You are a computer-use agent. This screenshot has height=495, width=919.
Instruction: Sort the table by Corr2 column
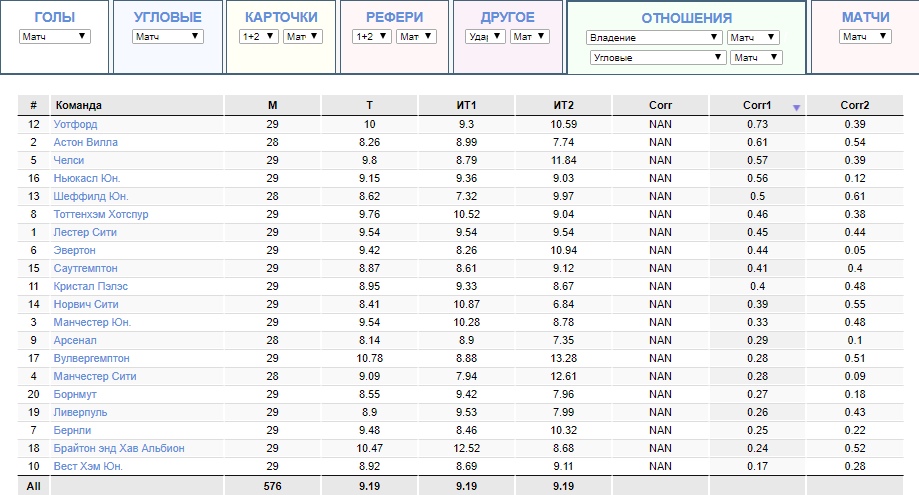(x=854, y=105)
